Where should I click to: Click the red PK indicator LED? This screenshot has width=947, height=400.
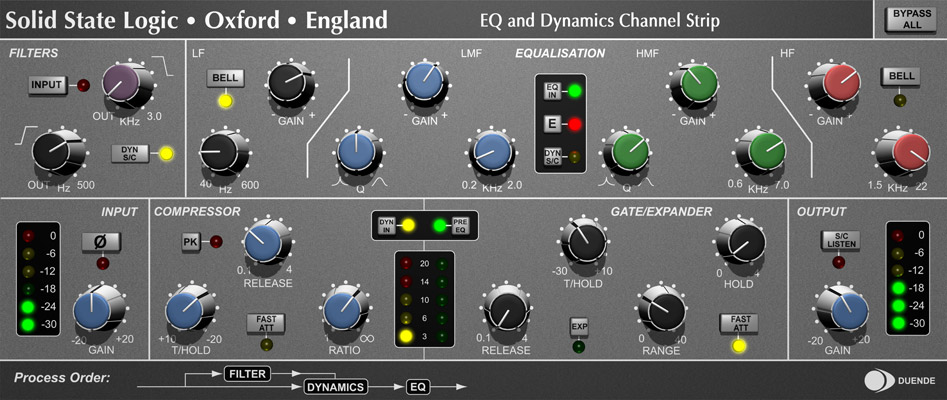pos(216,242)
